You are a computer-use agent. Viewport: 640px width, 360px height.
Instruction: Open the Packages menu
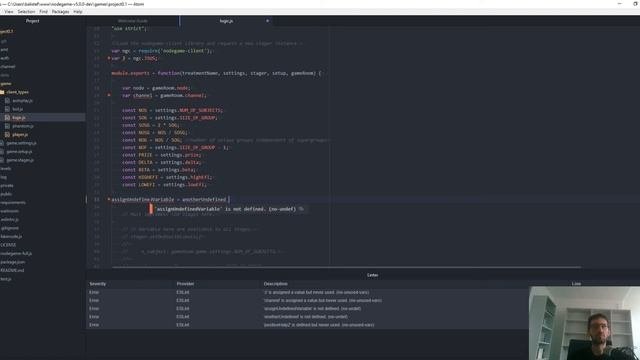[60, 12]
